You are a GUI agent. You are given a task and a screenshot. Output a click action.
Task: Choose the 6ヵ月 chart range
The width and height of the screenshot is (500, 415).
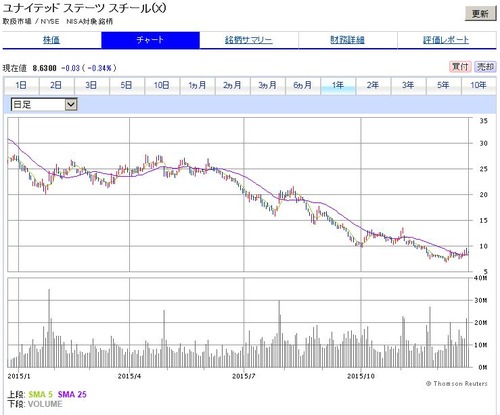303,86
